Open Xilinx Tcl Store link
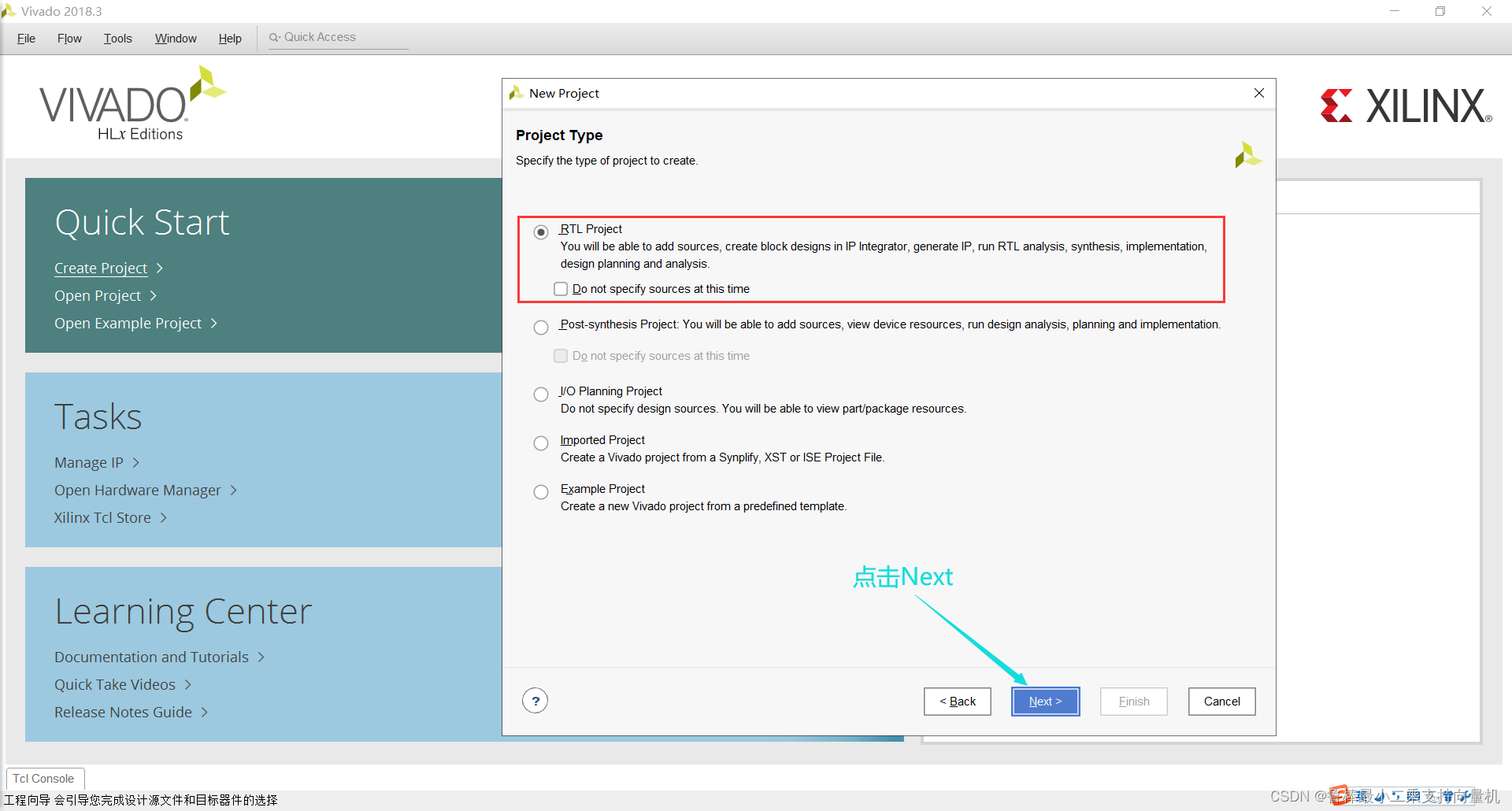1512x811 pixels. click(102, 518)
